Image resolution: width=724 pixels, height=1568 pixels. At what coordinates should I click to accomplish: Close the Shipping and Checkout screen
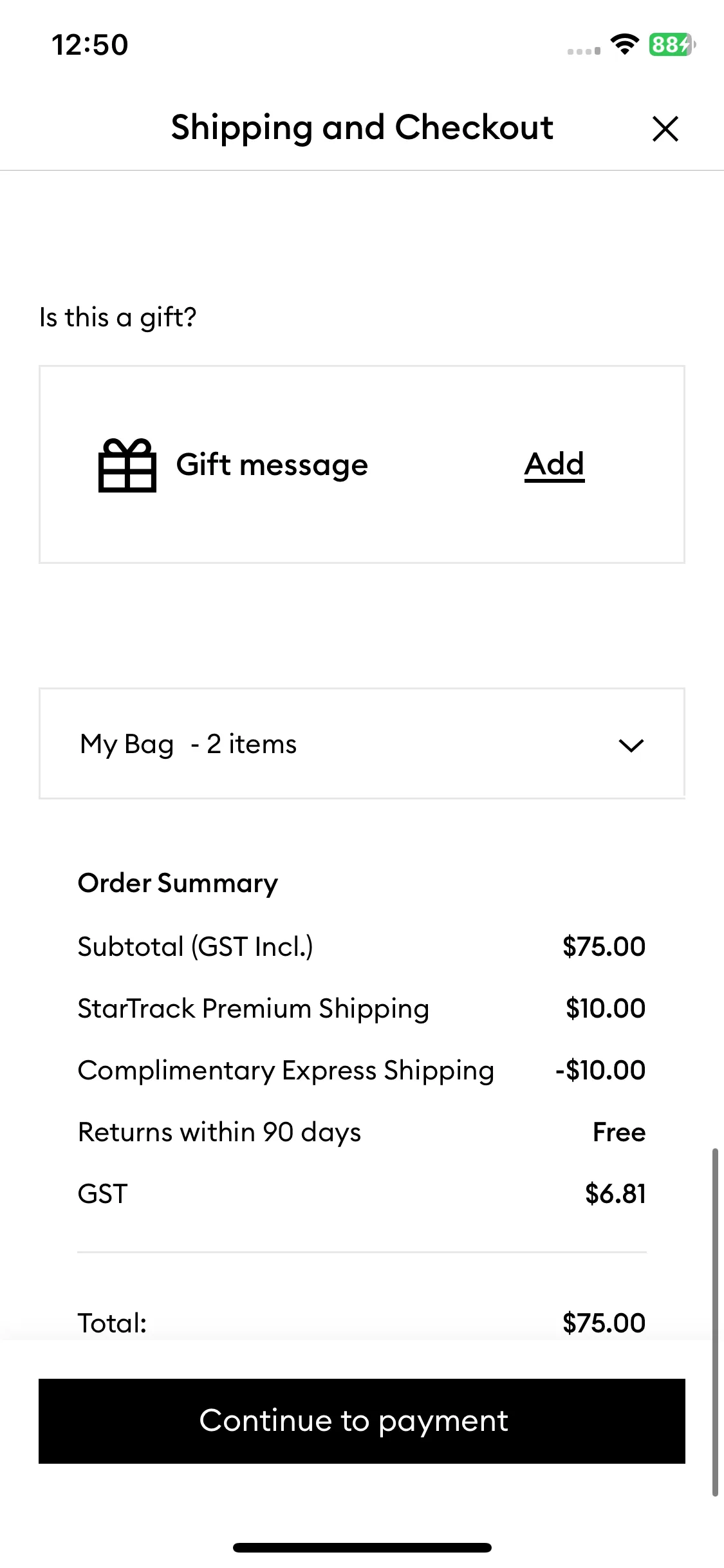[x=665, y=128]
